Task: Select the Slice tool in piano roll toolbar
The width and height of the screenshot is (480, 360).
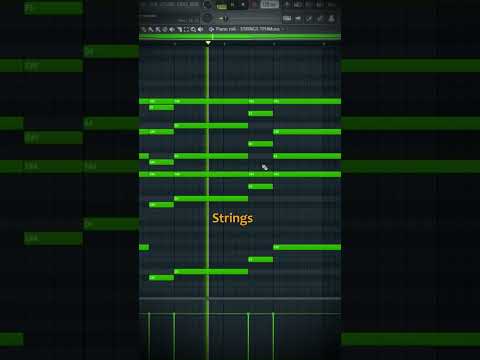Action: click(179, 29)
